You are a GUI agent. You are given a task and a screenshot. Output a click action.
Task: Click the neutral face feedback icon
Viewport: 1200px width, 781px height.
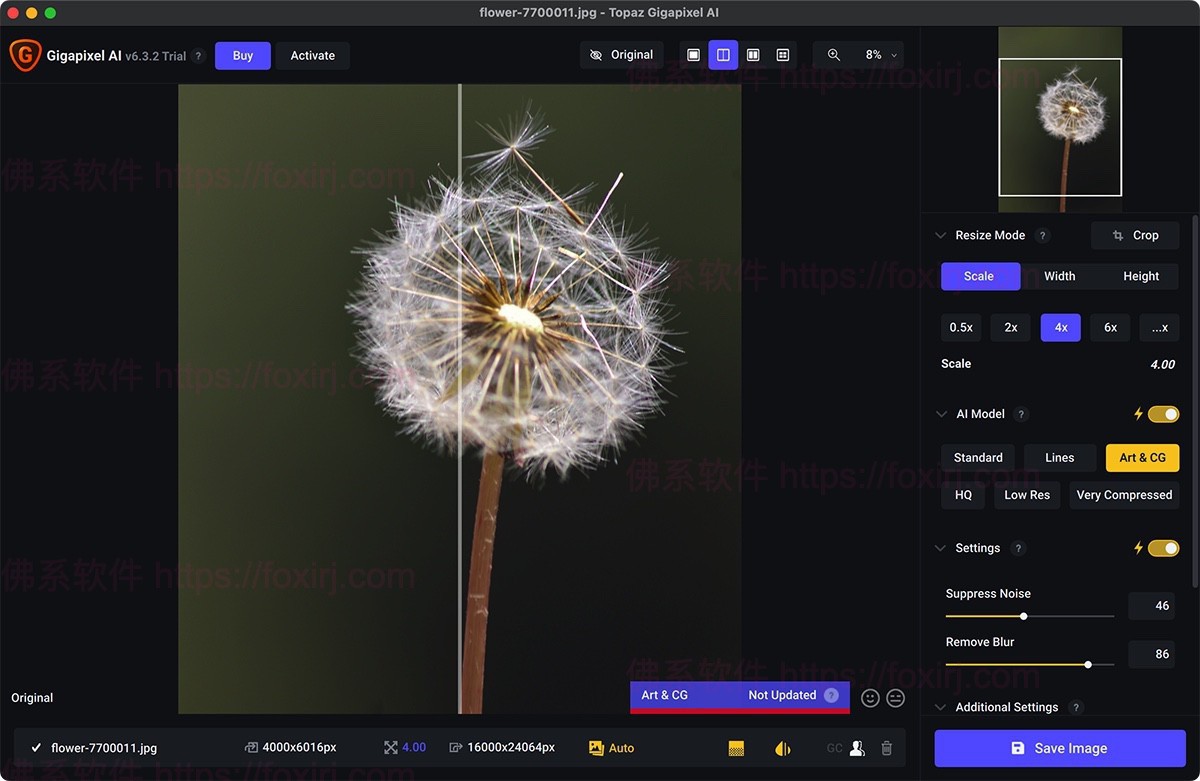(896, 698)
